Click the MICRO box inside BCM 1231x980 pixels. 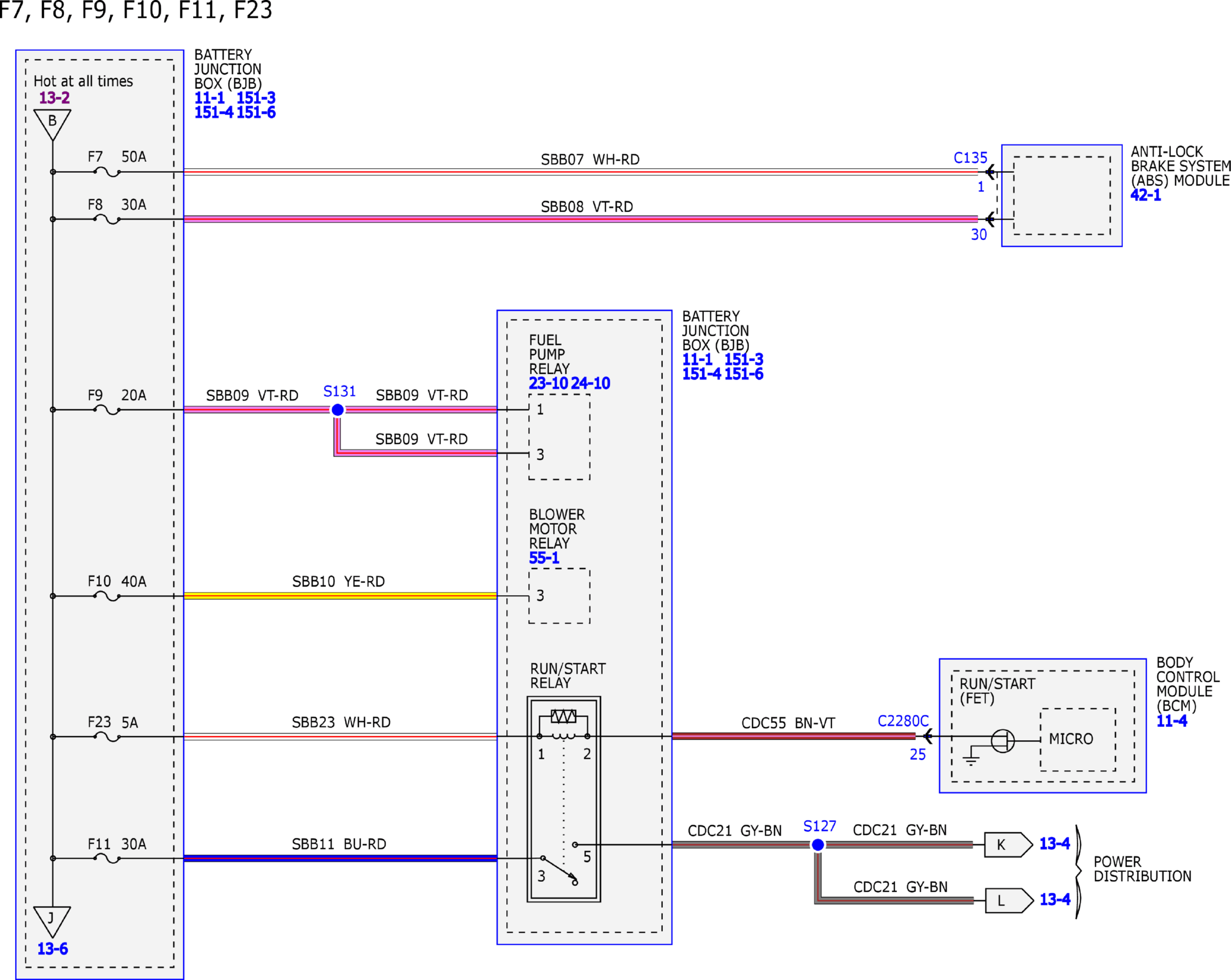[1078, 740]
